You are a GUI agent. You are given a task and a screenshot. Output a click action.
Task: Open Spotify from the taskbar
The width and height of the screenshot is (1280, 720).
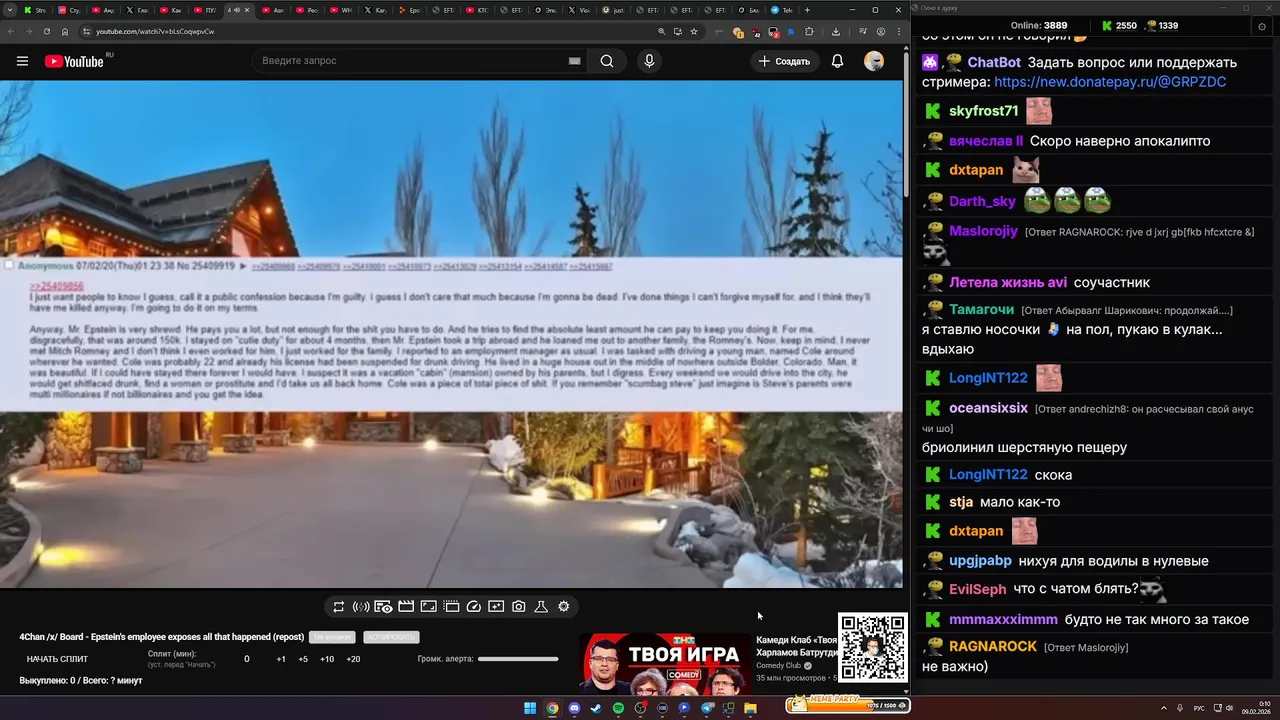[x=618, y=708]
